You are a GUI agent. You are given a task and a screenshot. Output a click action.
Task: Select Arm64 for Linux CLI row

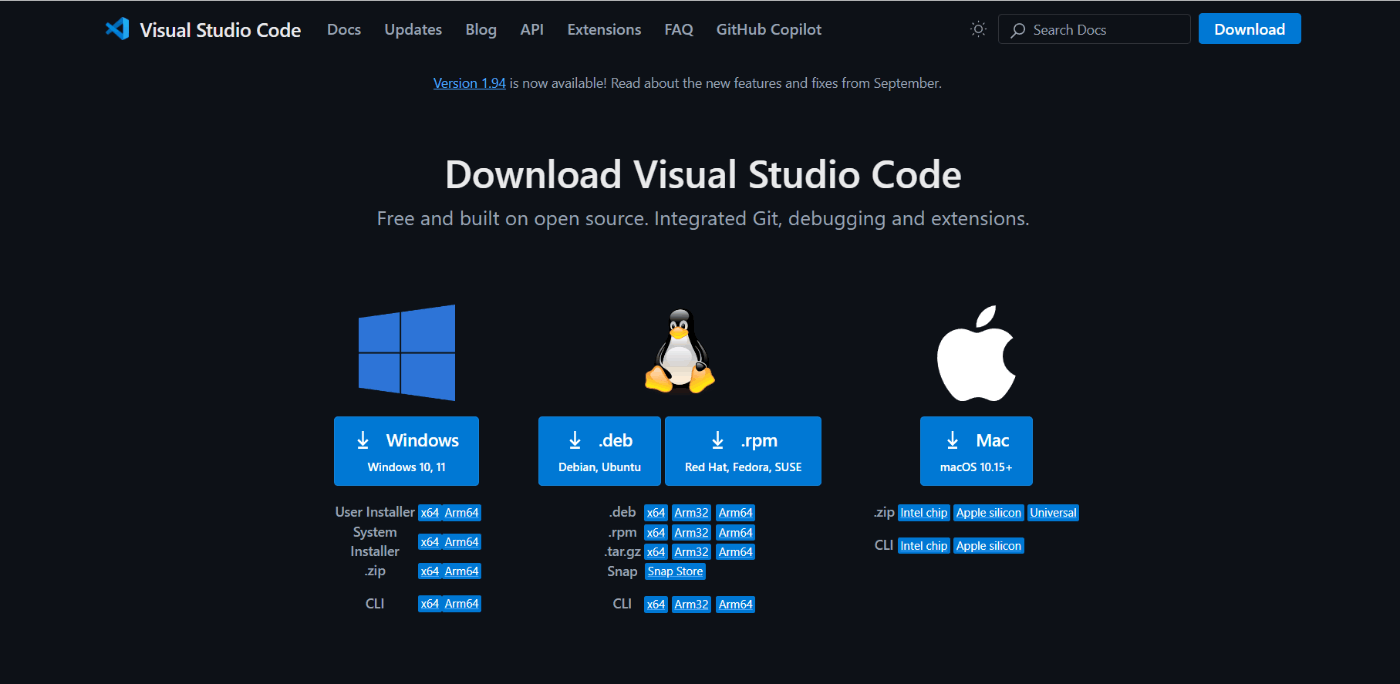point(735,604)
